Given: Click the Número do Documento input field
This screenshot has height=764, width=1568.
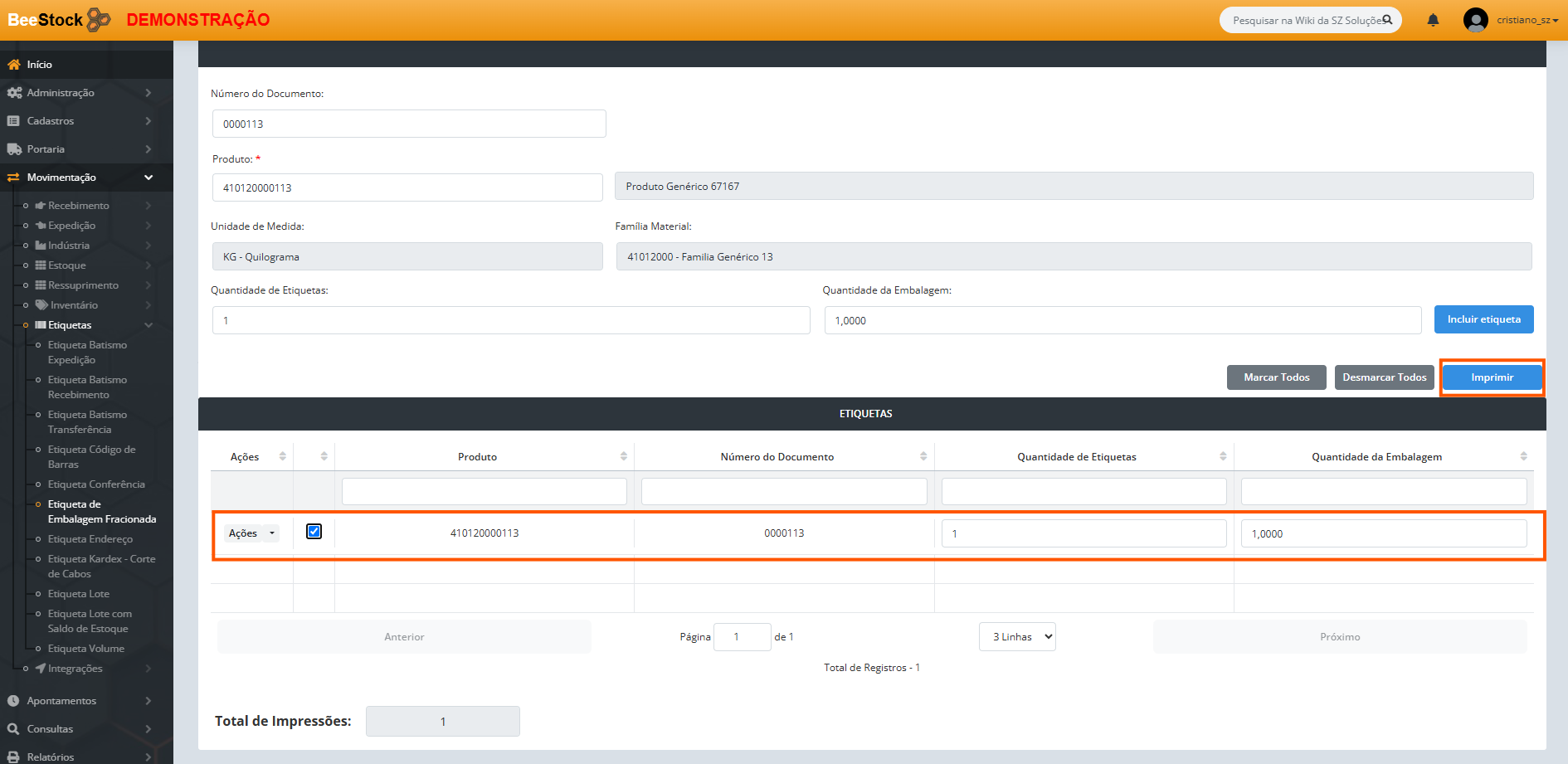Looking at the screenshot, I should click(x=409, y=124).
